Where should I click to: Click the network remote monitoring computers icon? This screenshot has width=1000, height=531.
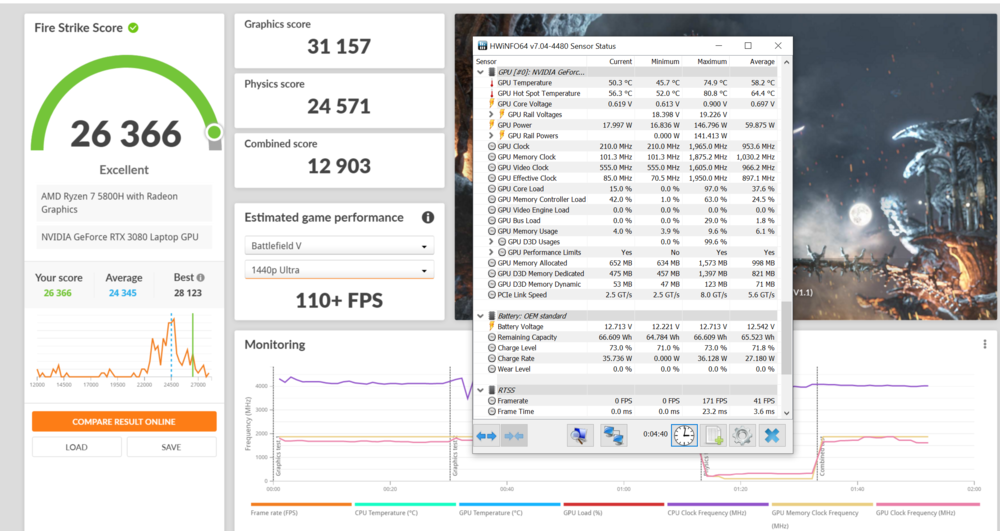[x=613, y=435]
